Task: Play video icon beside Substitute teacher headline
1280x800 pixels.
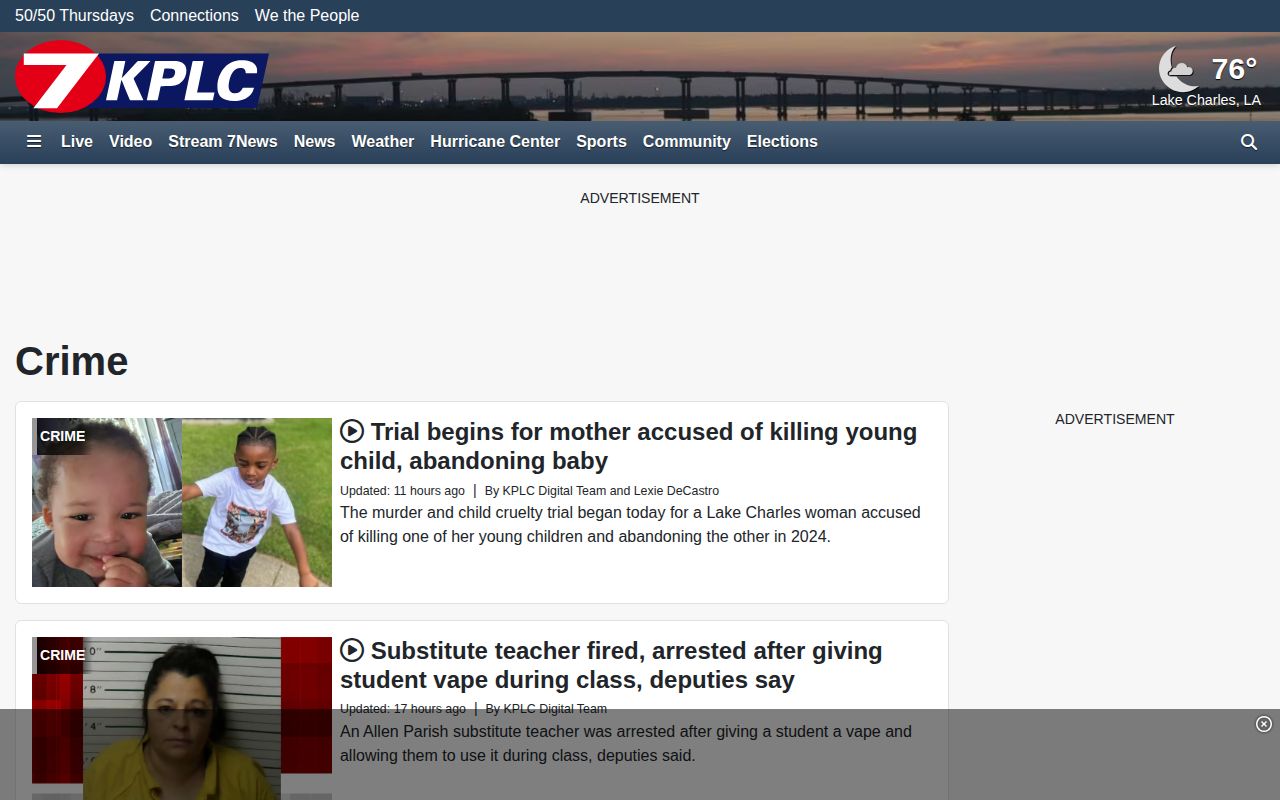Action: [352, 650]
